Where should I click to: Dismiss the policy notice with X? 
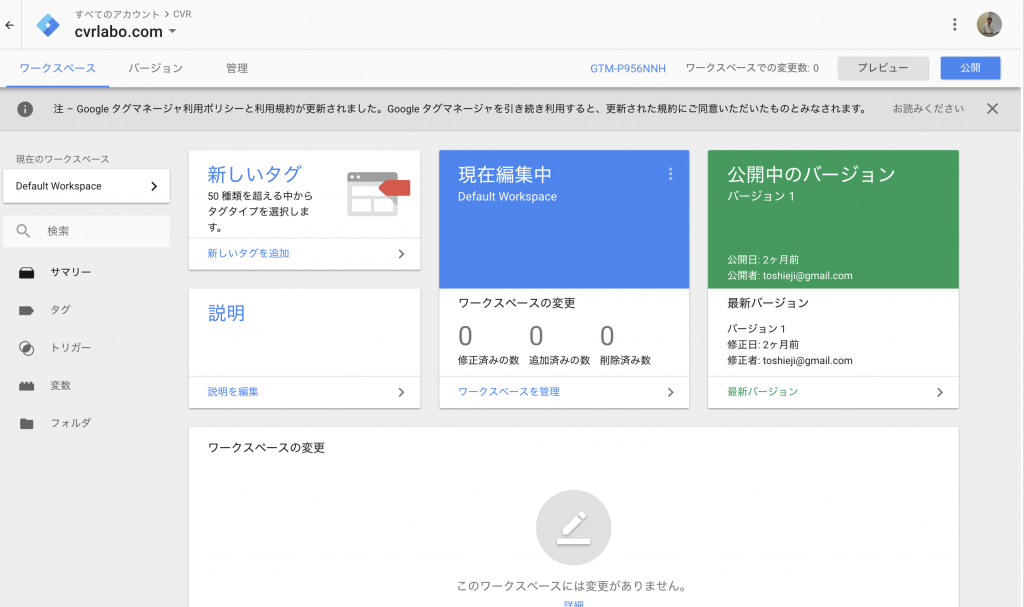(x=992, y=108)
